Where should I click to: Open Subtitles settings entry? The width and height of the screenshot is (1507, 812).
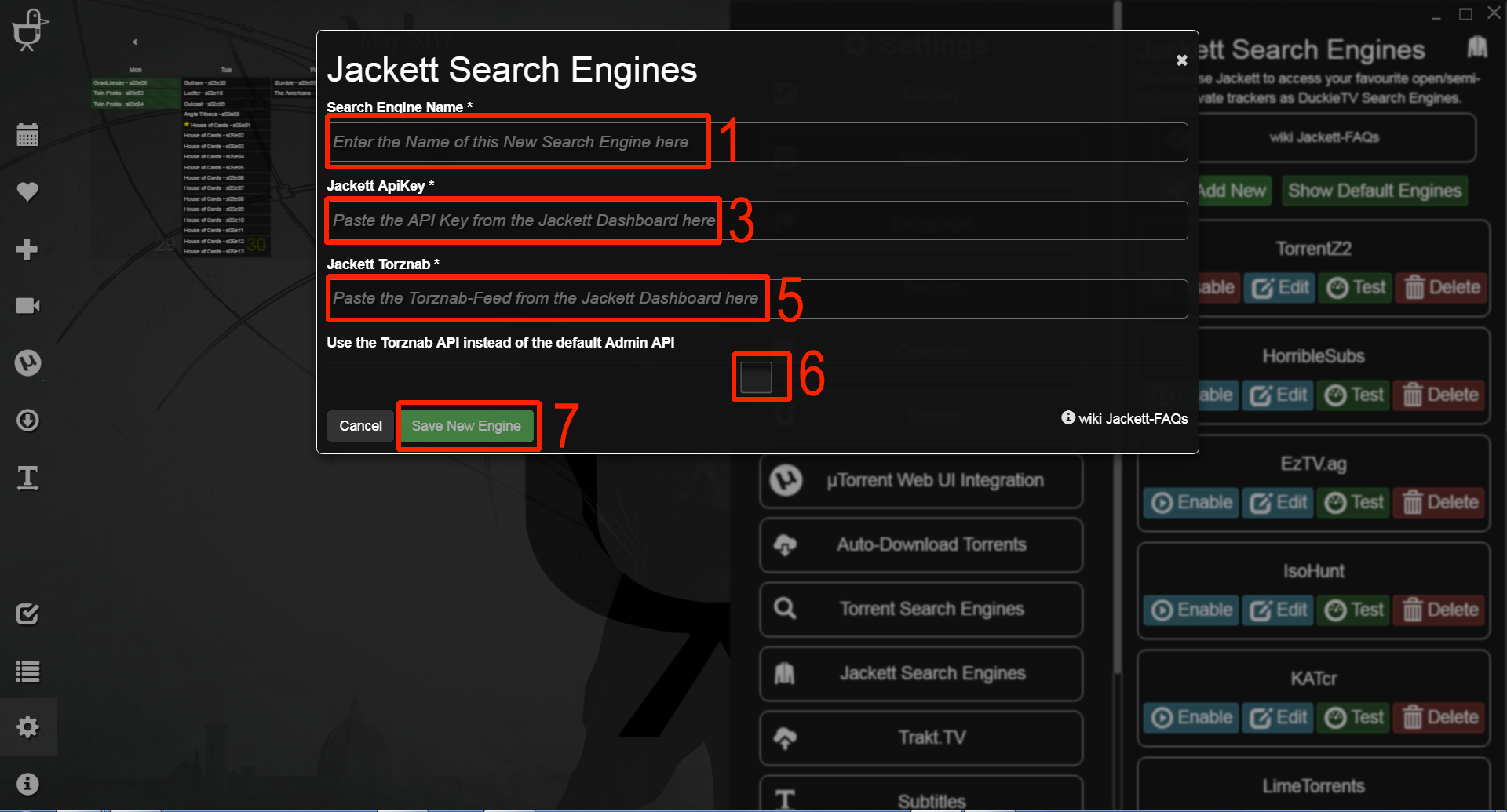pos(921,794)
